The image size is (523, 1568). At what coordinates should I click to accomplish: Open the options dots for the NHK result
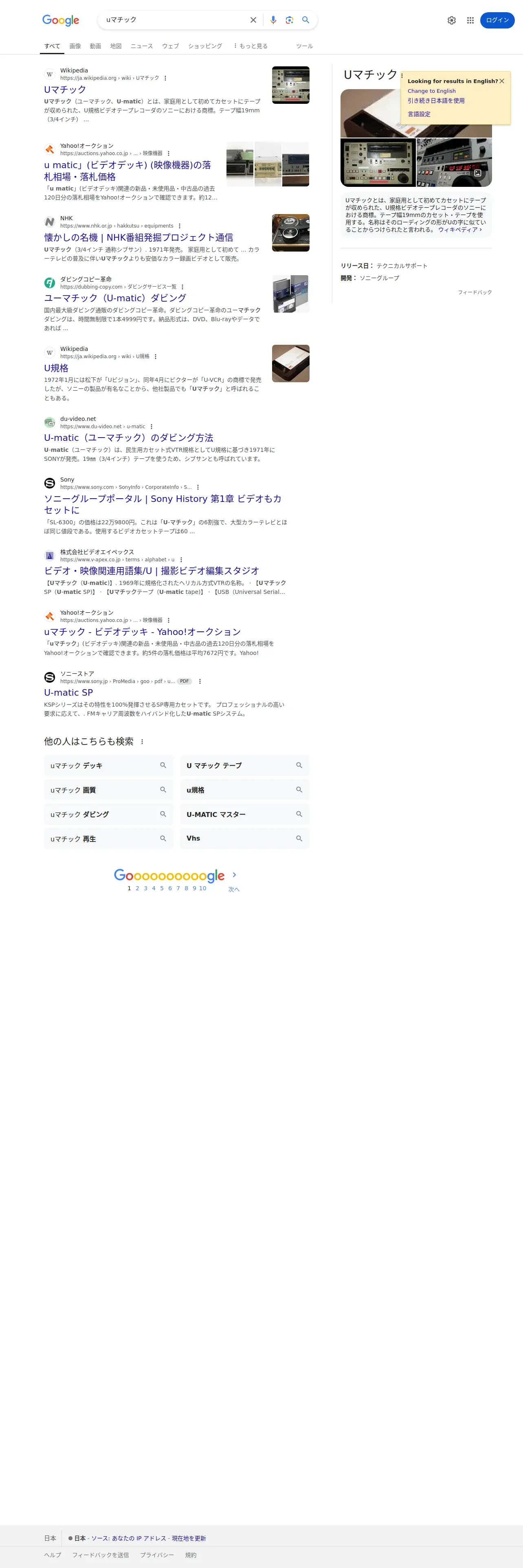pyautogui.click(x=179, y=226)
